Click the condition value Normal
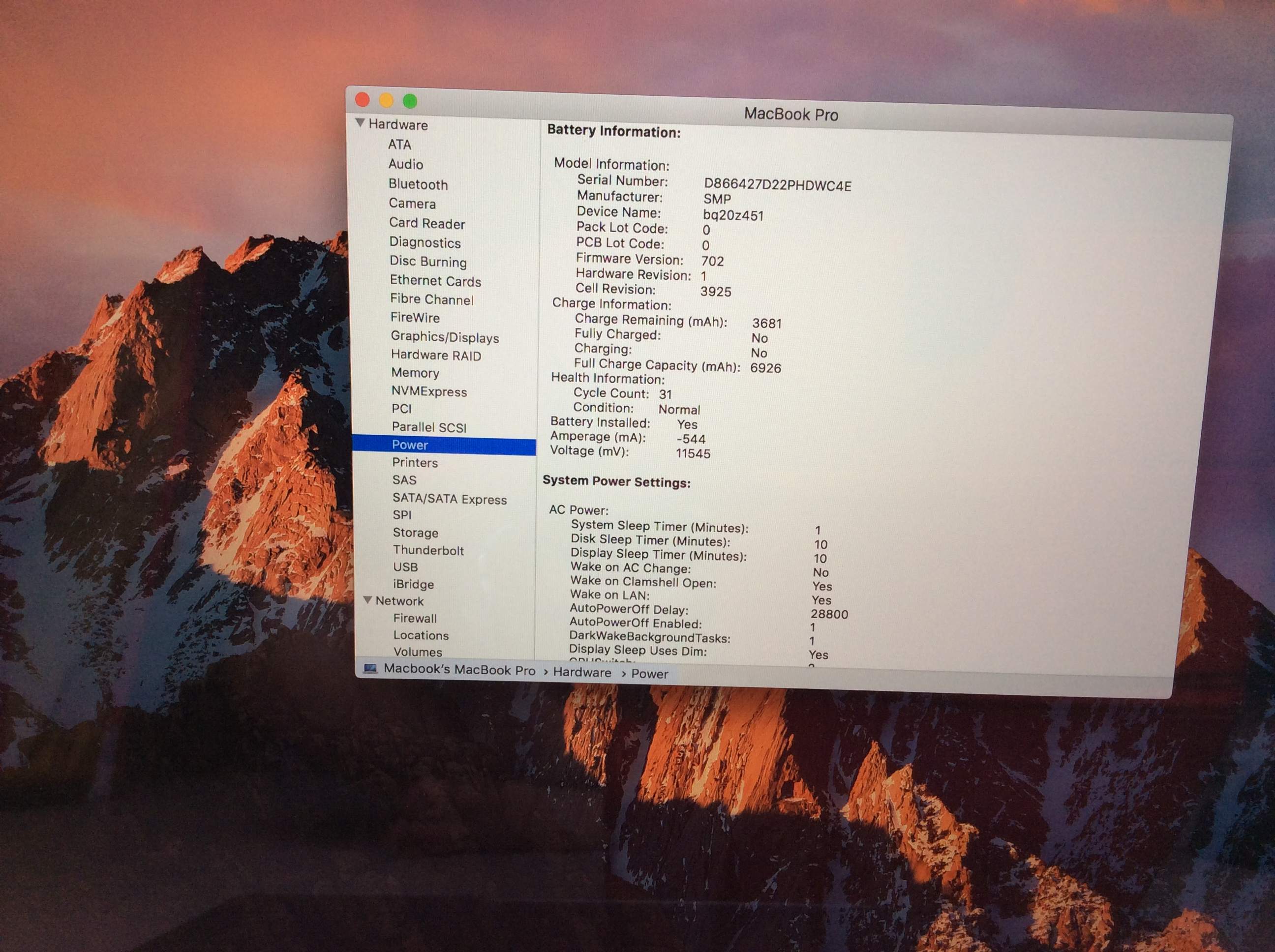This screenshot has width=1275, height=952. (679, 410)
